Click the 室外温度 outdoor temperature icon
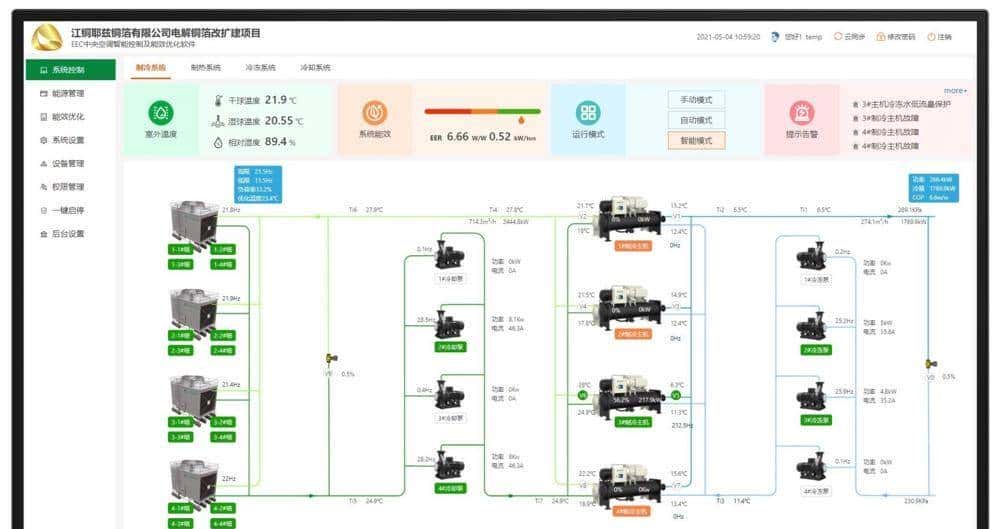Viewport: 1000px width, 529px height. tap(160, 113)
